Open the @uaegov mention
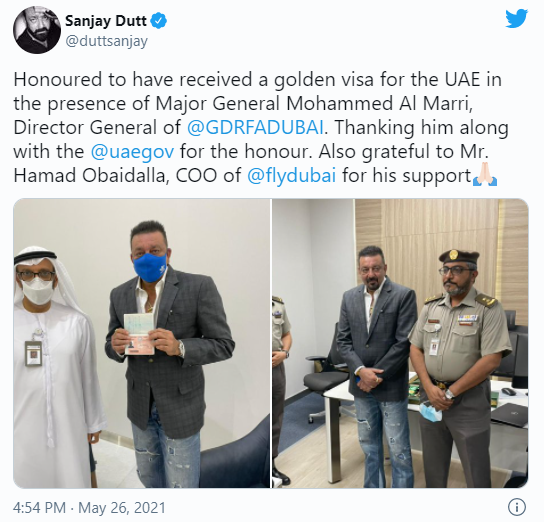The height and width of the screenshot is (522, 544). pyautogui.click(x=132, y=152)
